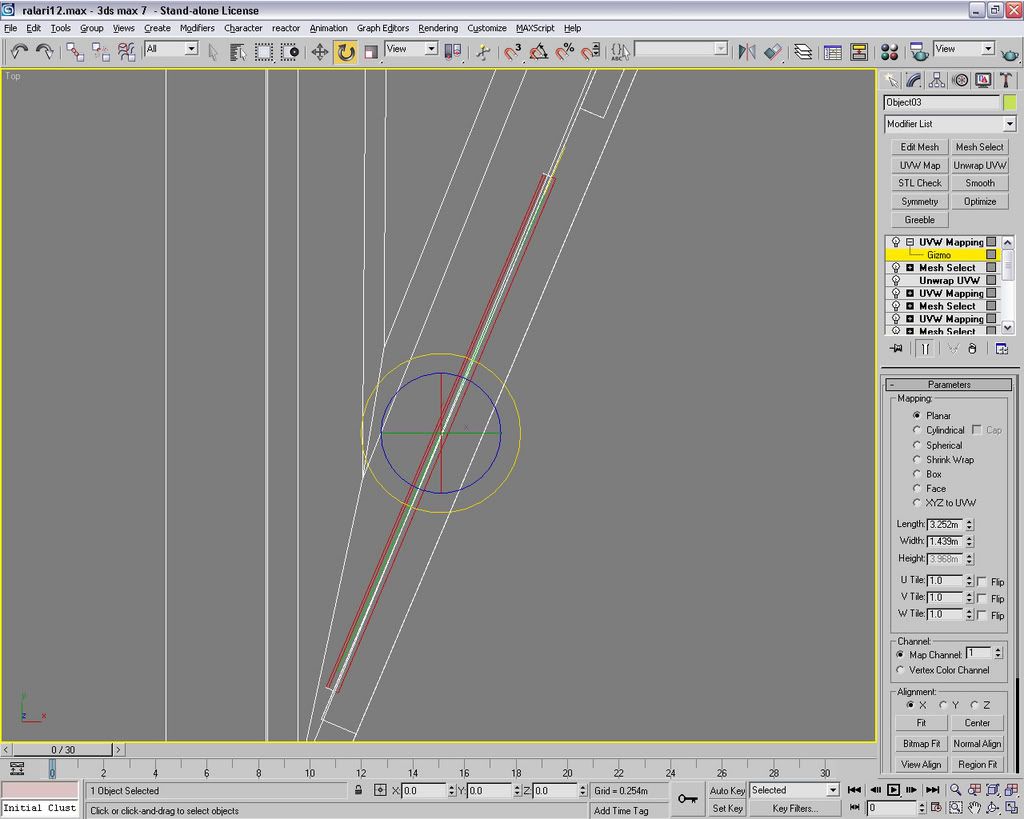Activate the Select and Scale tool
Image resolution: width=1024 pixels, height=819 pixels.
pyautogui.click(x=371, y=52)
